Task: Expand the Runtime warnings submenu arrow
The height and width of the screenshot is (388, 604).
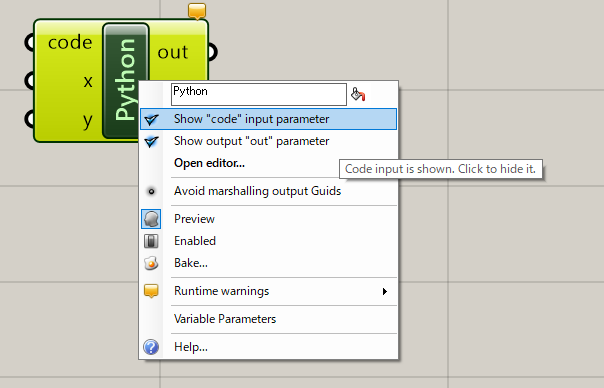Action: (x=384, y=291)
